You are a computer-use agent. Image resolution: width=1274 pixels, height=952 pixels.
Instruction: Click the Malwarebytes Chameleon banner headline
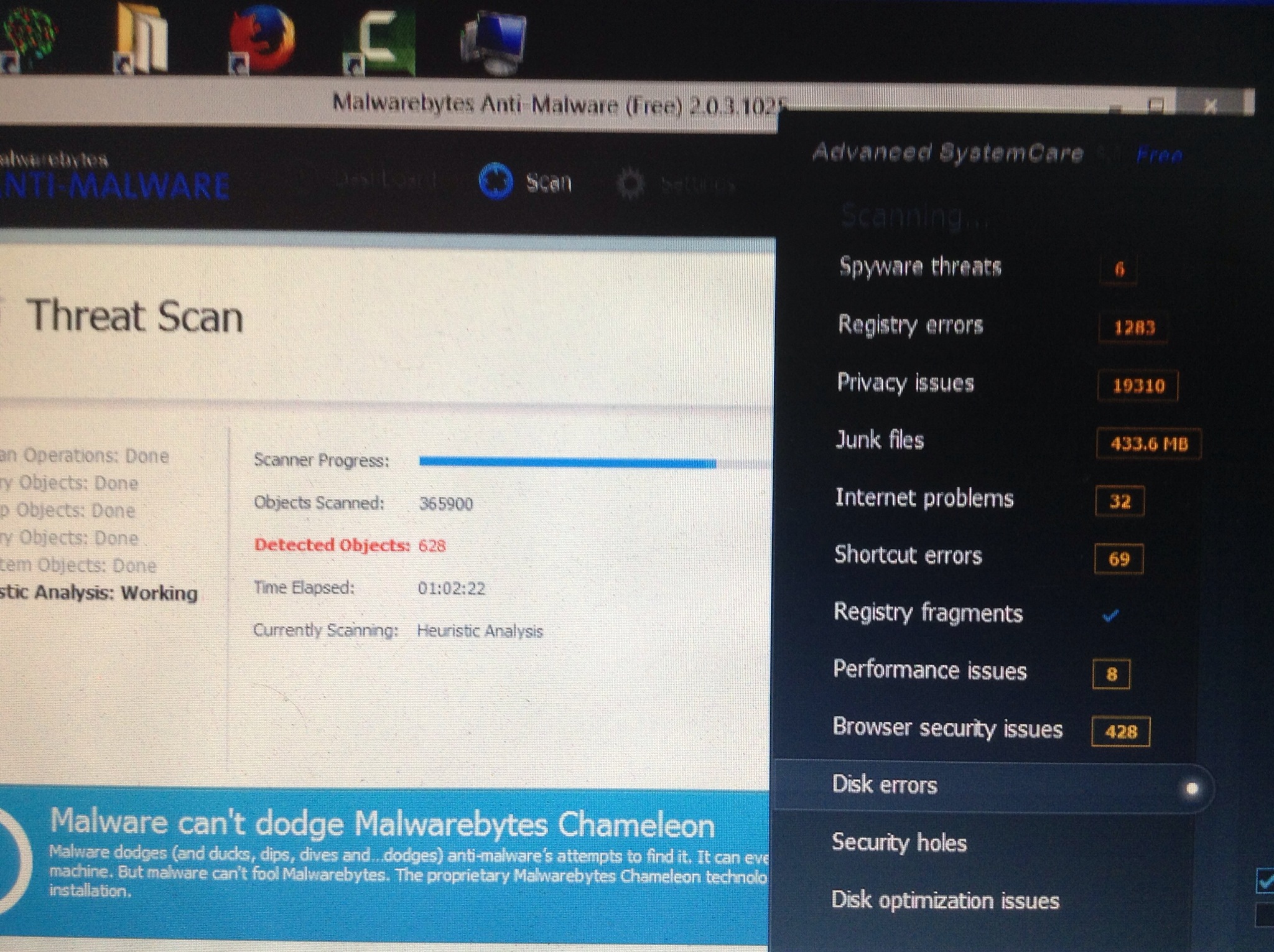pos(382,823)
